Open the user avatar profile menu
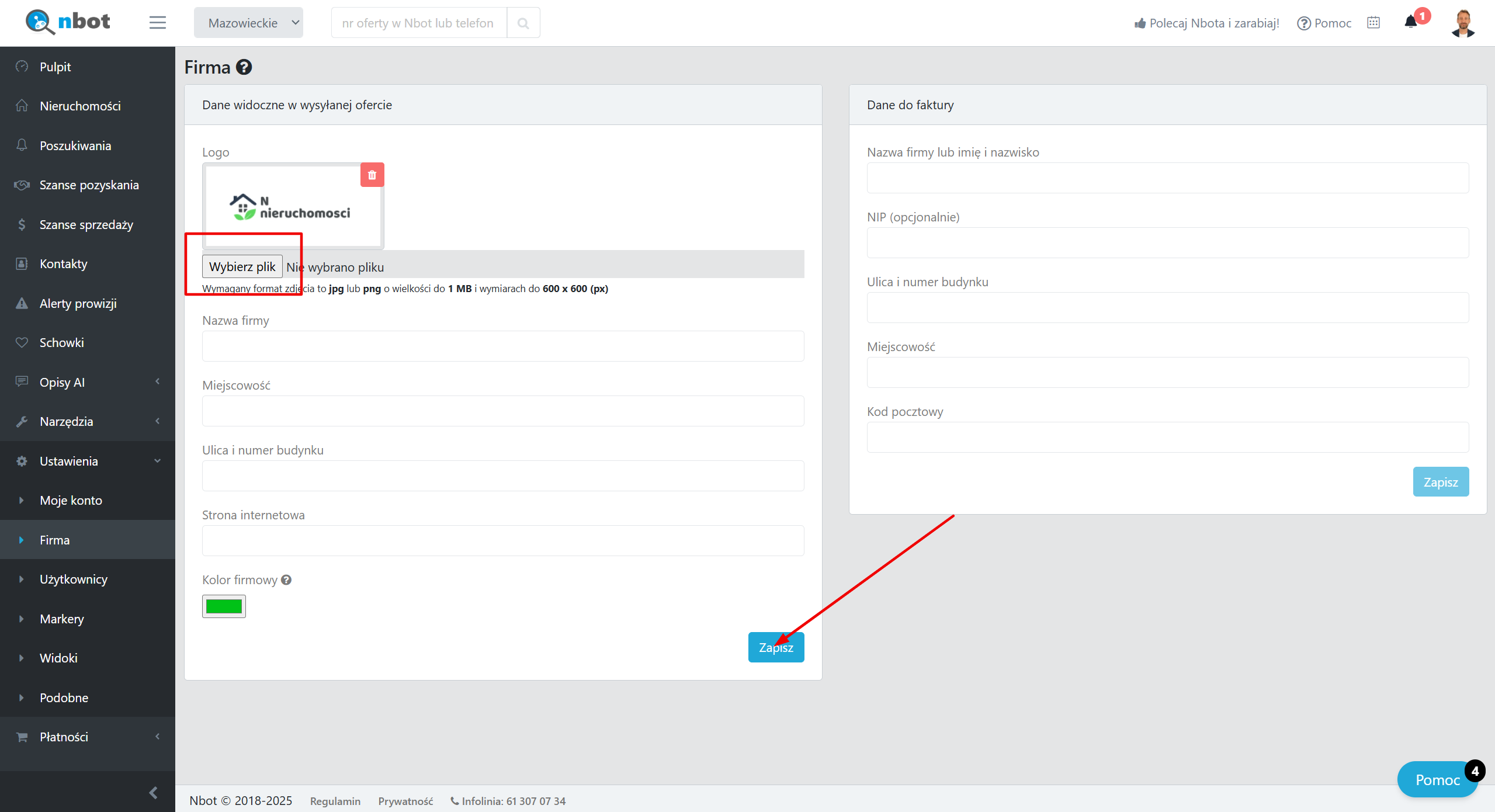This screenshot has height=812, width=1495. [x=1462, y=23]
